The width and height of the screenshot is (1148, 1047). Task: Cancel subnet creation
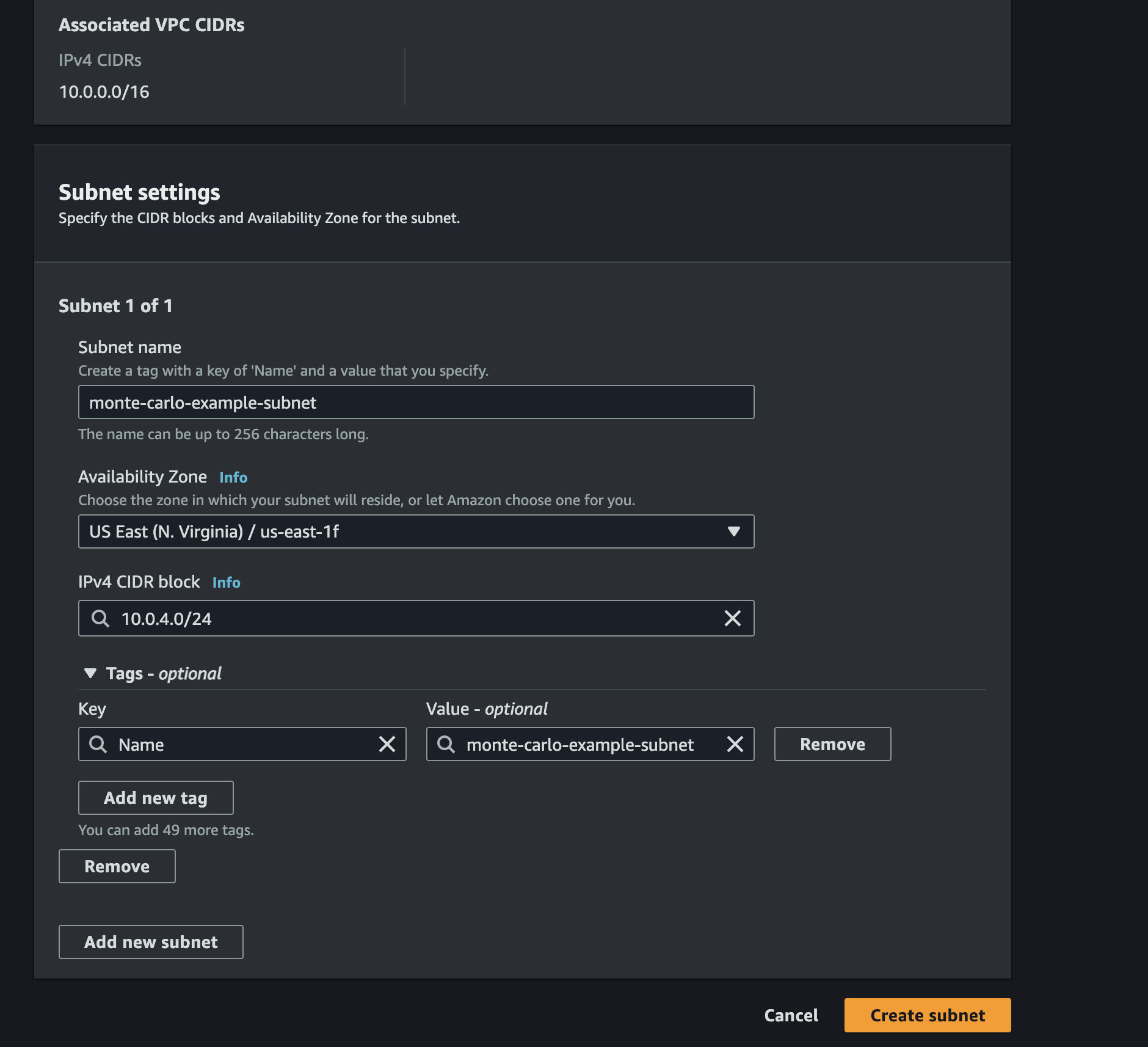(791, 1015)
